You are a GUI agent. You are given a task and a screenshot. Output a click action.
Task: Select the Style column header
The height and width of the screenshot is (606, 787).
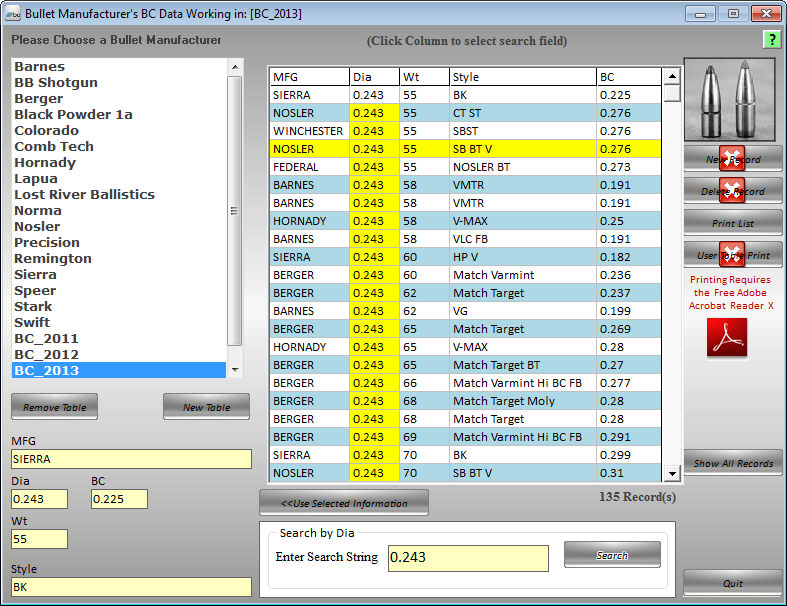(x=521, y=77)
